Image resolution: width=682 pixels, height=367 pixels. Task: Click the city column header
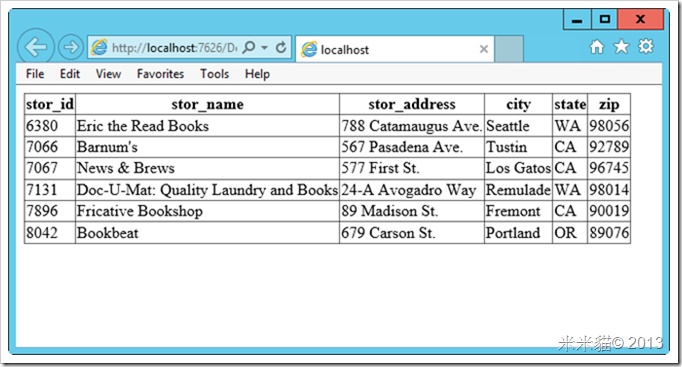(518, 104)
